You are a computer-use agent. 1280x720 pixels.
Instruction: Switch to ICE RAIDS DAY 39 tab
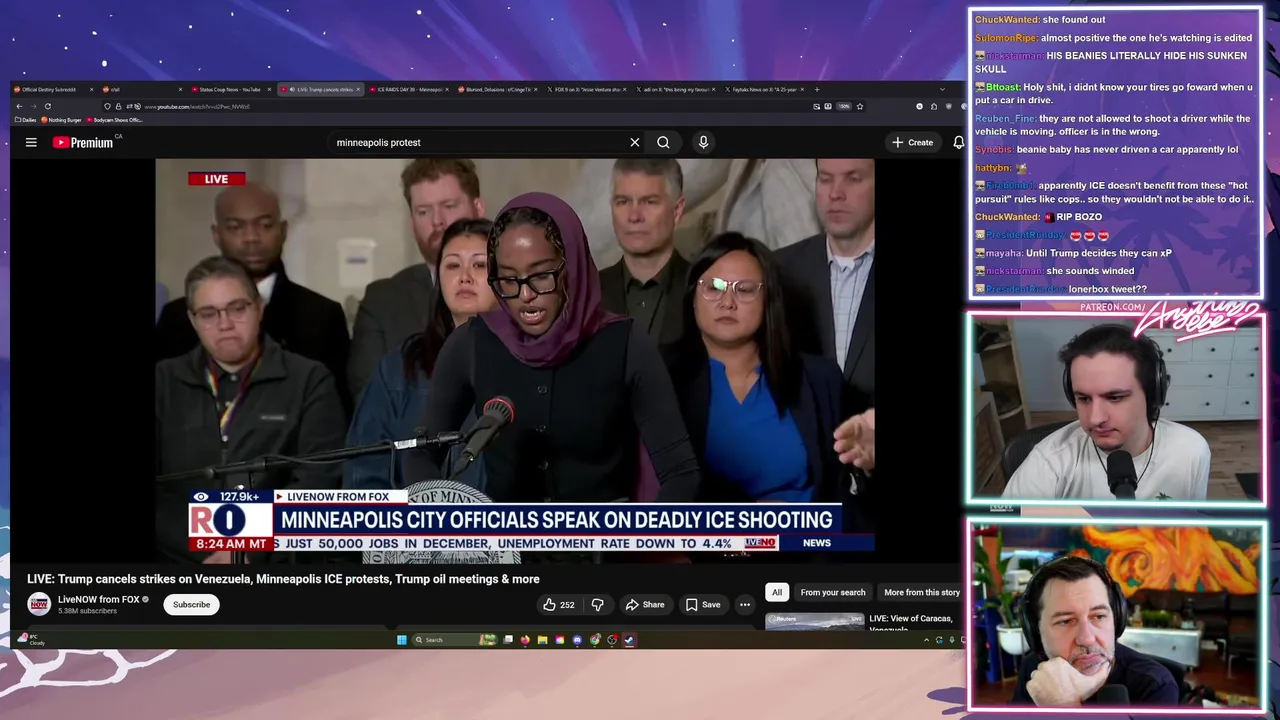[x=406, y=89]
